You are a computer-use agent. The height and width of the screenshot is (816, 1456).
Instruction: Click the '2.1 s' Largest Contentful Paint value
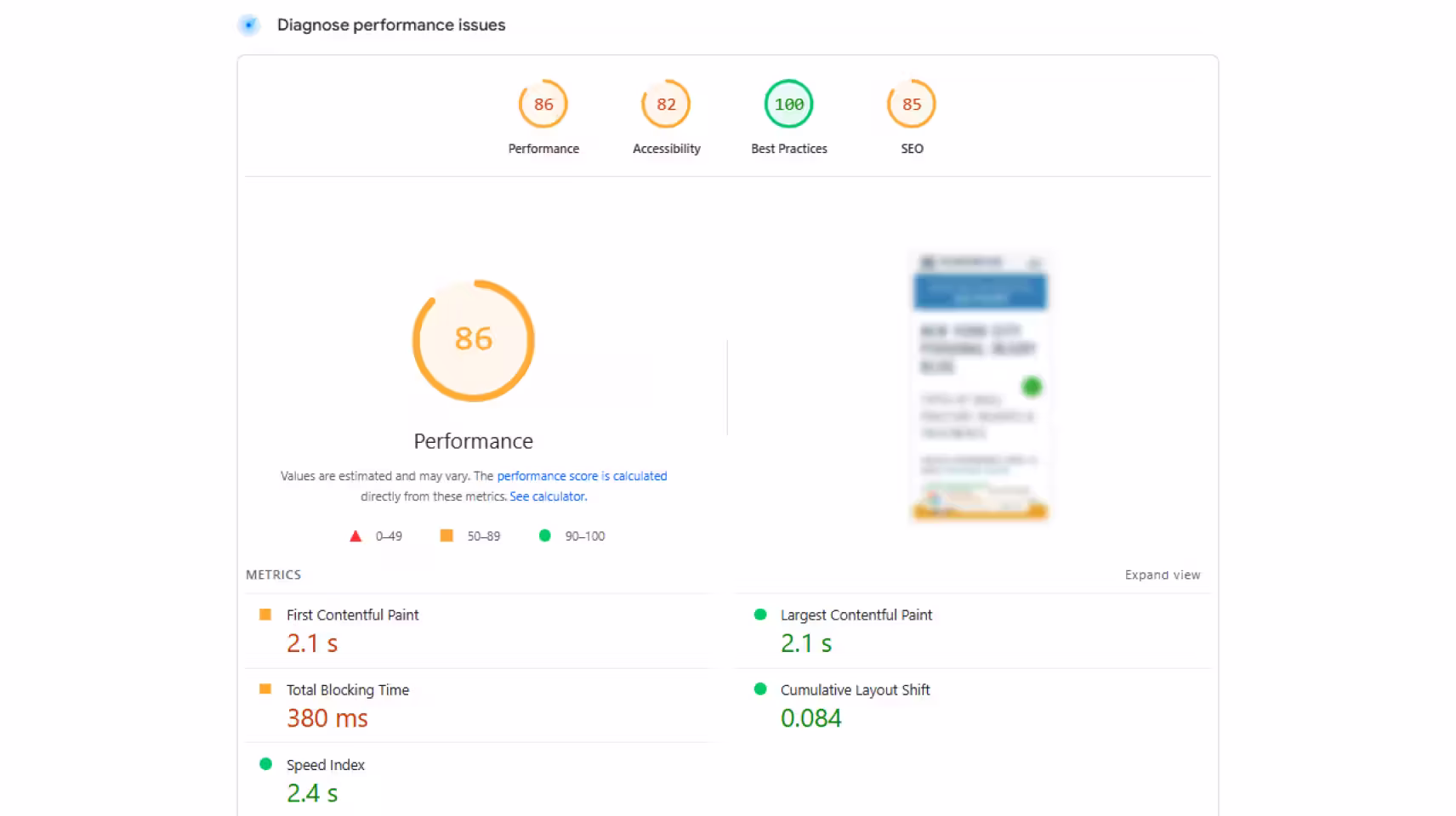[x=806, y=643]
